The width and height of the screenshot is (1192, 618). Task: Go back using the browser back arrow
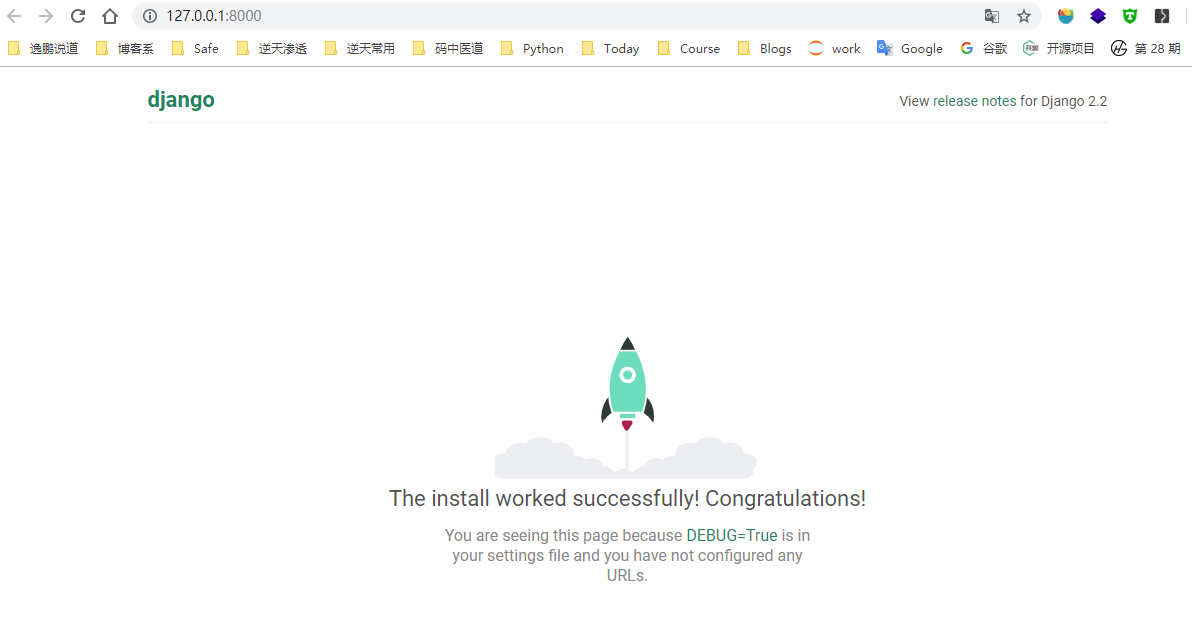coord(14,16)
